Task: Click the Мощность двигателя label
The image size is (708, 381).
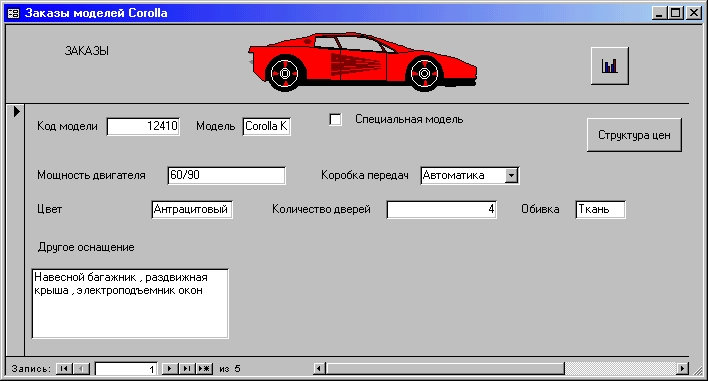Action: tap(91, 175)
